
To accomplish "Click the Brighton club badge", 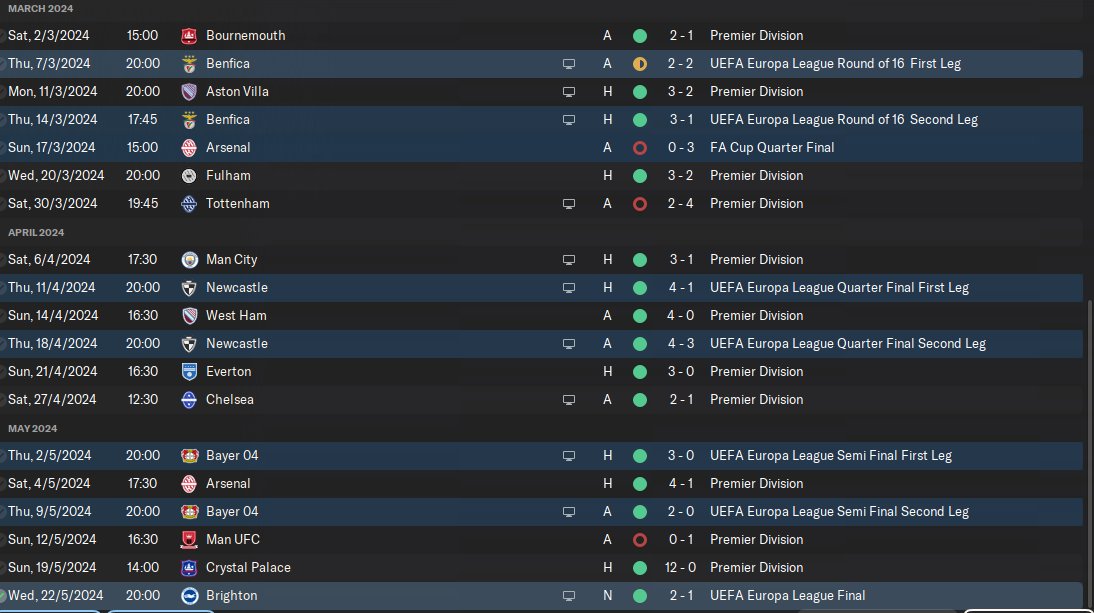I will click(189, 595).
